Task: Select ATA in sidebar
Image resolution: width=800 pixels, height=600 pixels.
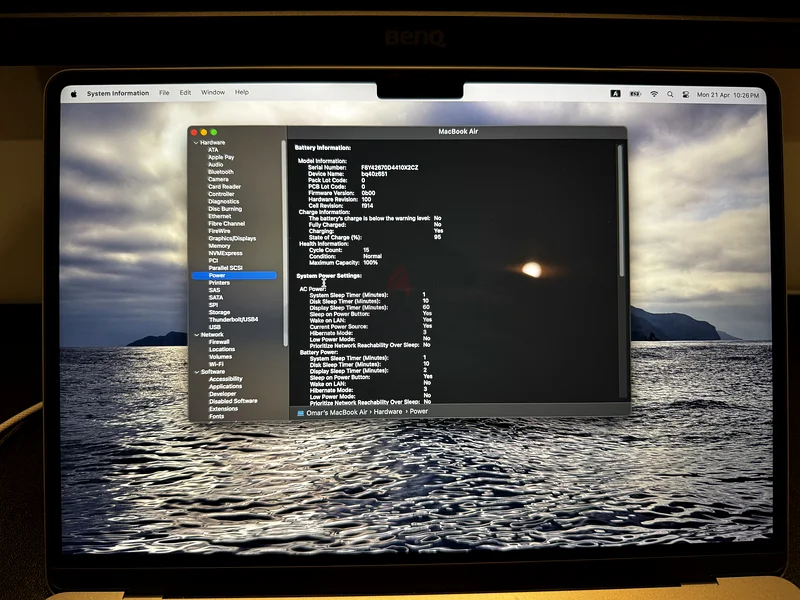Action: click(x=213, y=150)
